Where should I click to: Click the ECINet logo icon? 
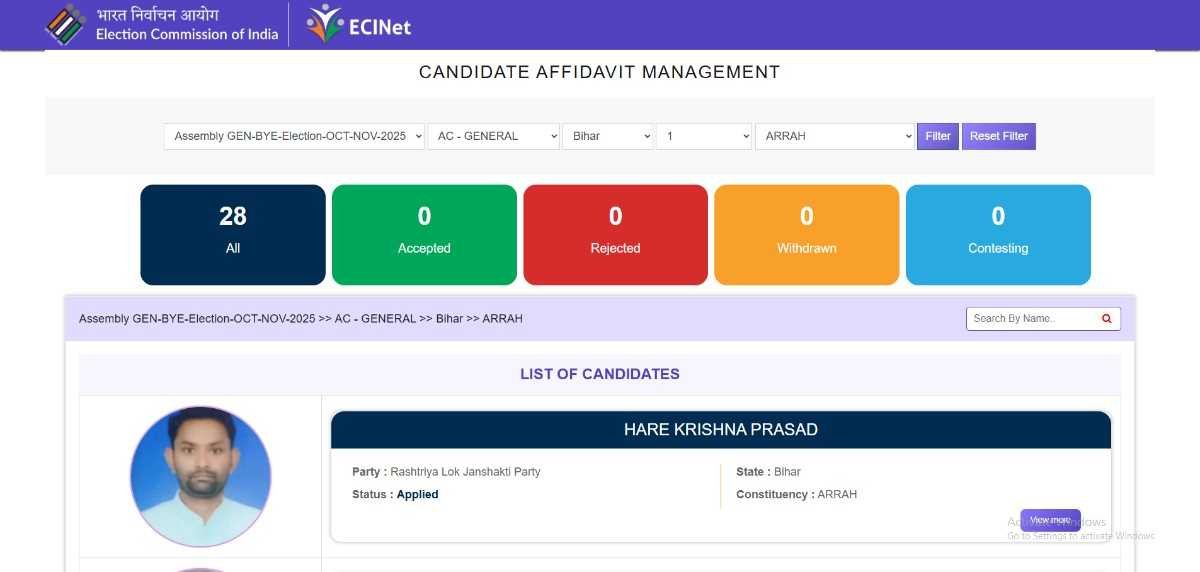click(325, 24)
